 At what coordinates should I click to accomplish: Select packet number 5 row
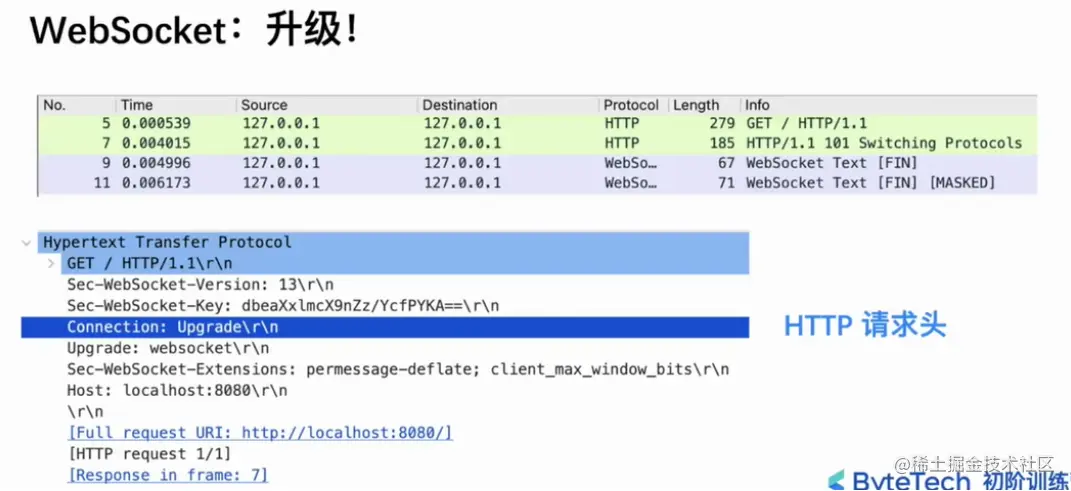click(x=537, y=124)
